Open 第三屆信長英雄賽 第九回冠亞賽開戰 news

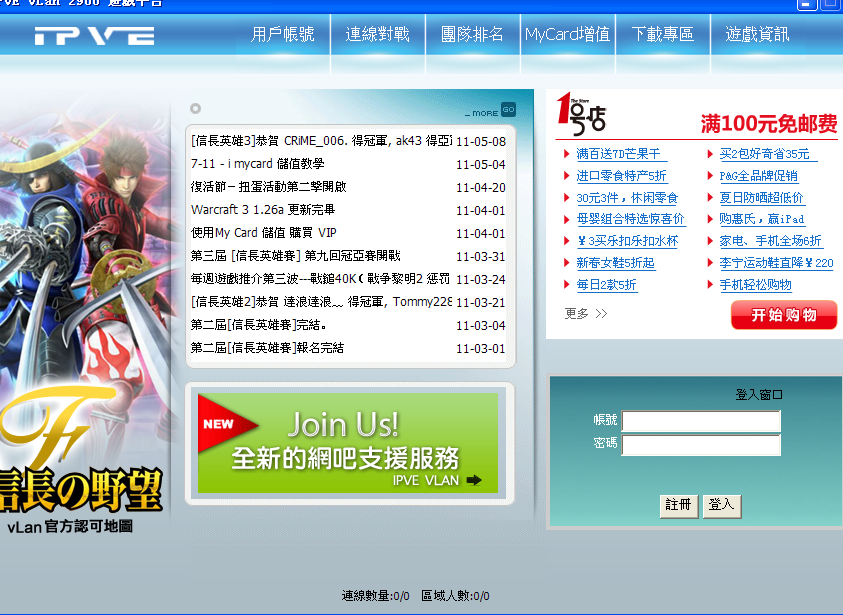coord(296,256)
